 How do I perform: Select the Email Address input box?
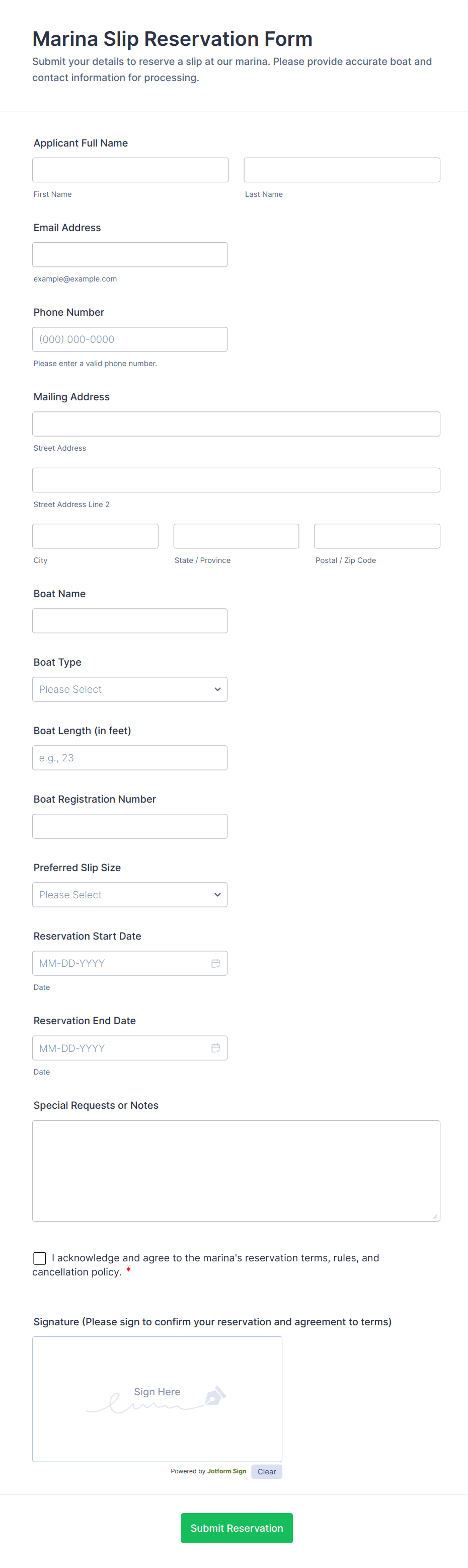coord(130,254)
